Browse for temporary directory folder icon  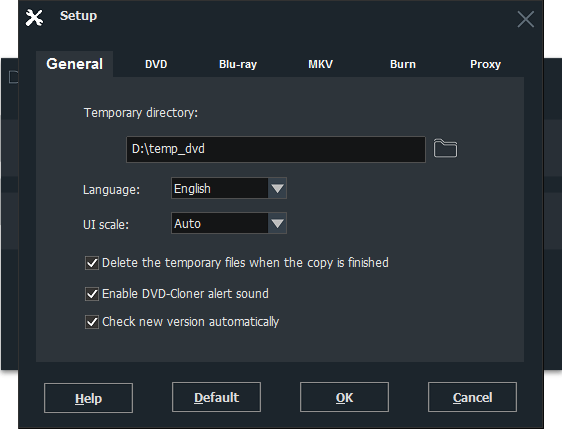click(445, 148)
